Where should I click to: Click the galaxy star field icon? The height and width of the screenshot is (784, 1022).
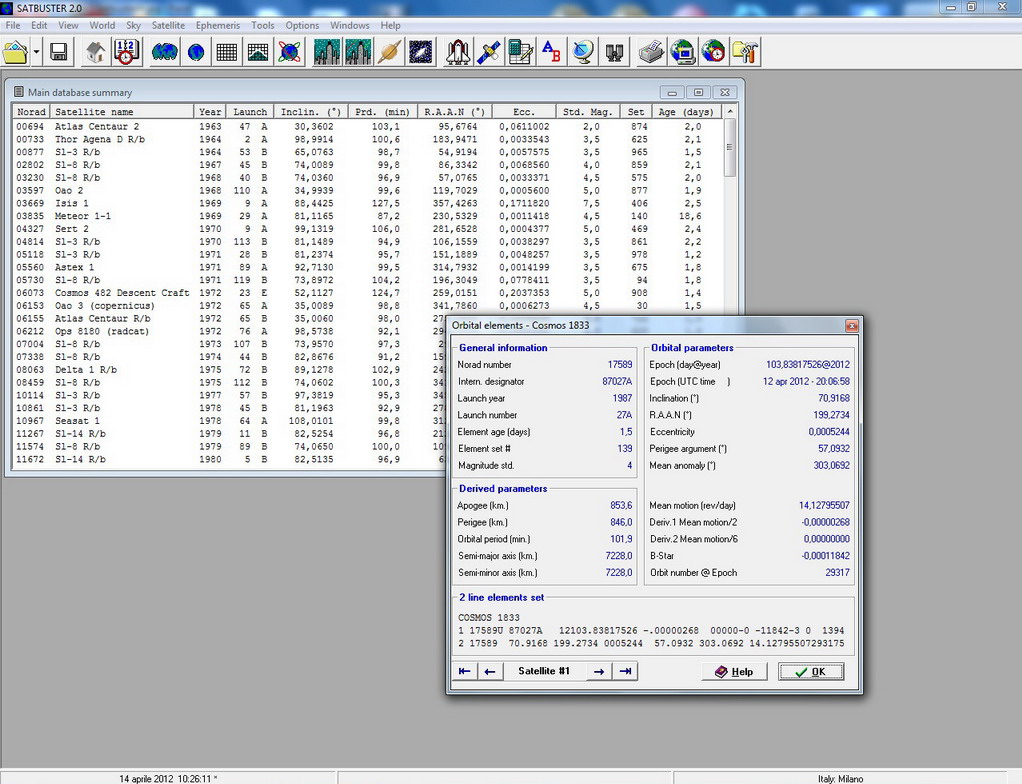pos(420,52)
